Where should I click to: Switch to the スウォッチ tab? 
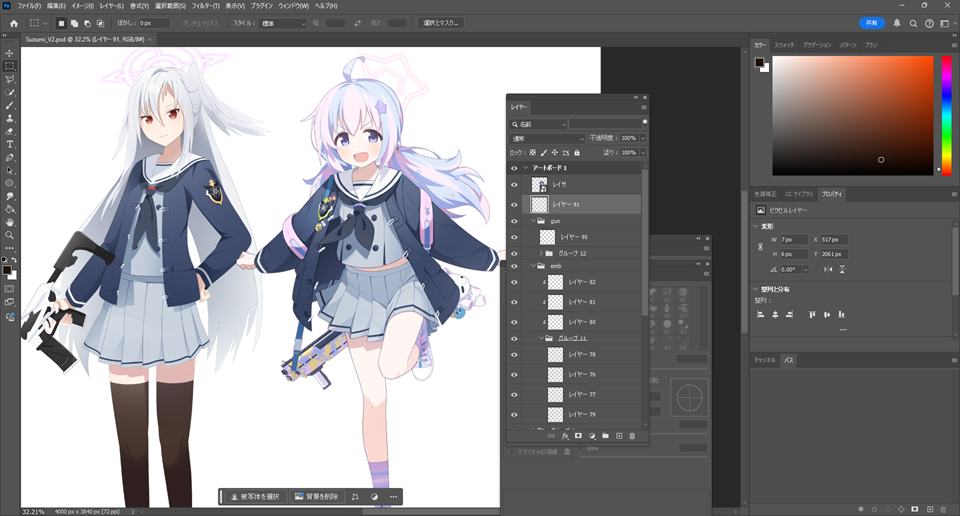pyautogui.click(x=785, y=45)
